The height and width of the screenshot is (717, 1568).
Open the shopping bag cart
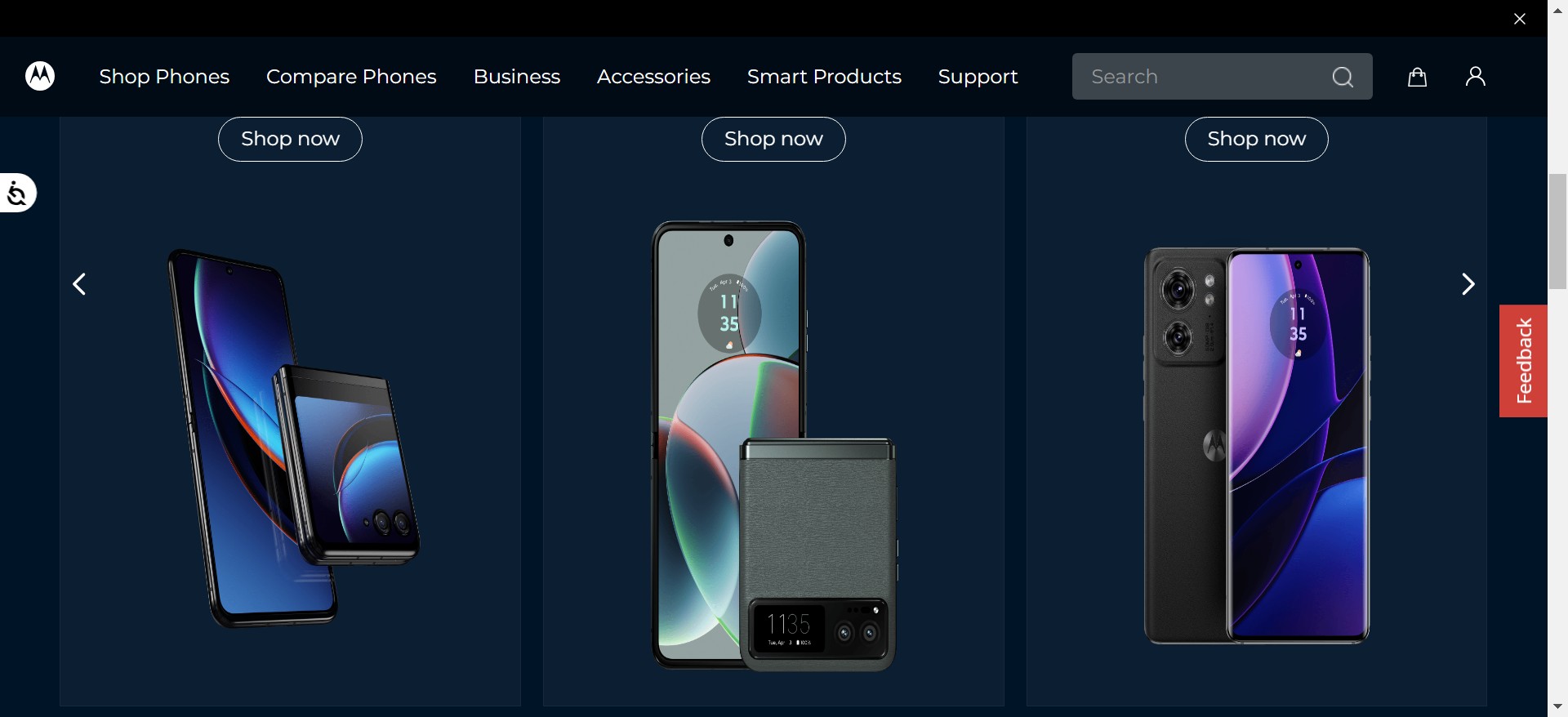point(1417,77)
